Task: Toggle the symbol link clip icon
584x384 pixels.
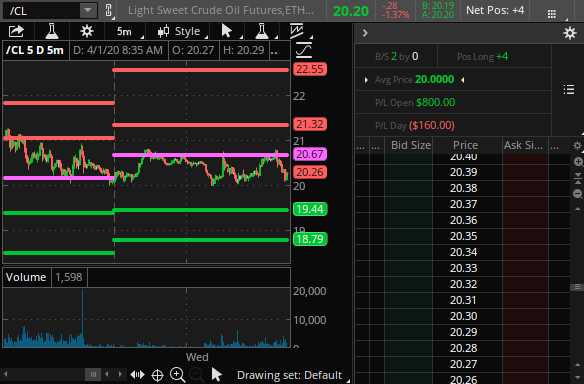Action: pos(108,10)
